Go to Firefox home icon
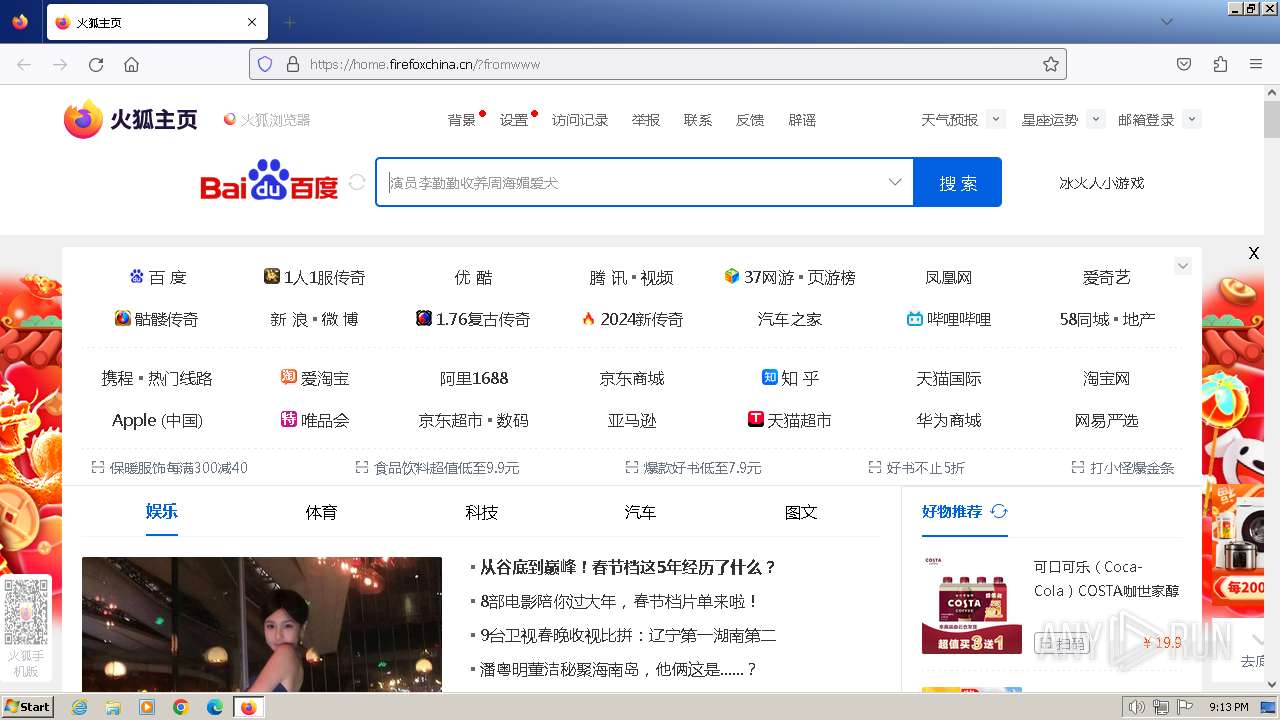The width and height of the screenshot is (1280, 720). (131, 64)
